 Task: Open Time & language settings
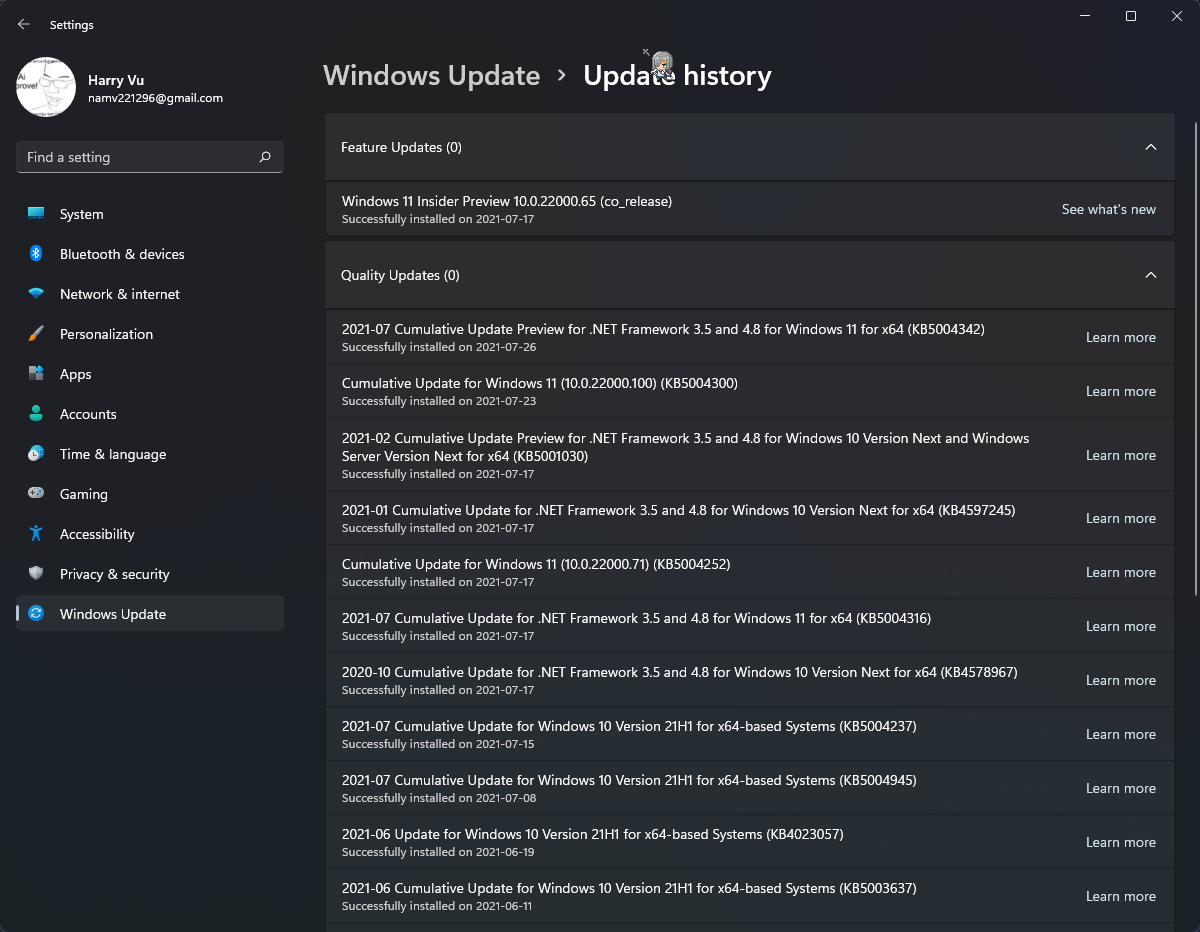pyautogui.click(x=150, y=454)
